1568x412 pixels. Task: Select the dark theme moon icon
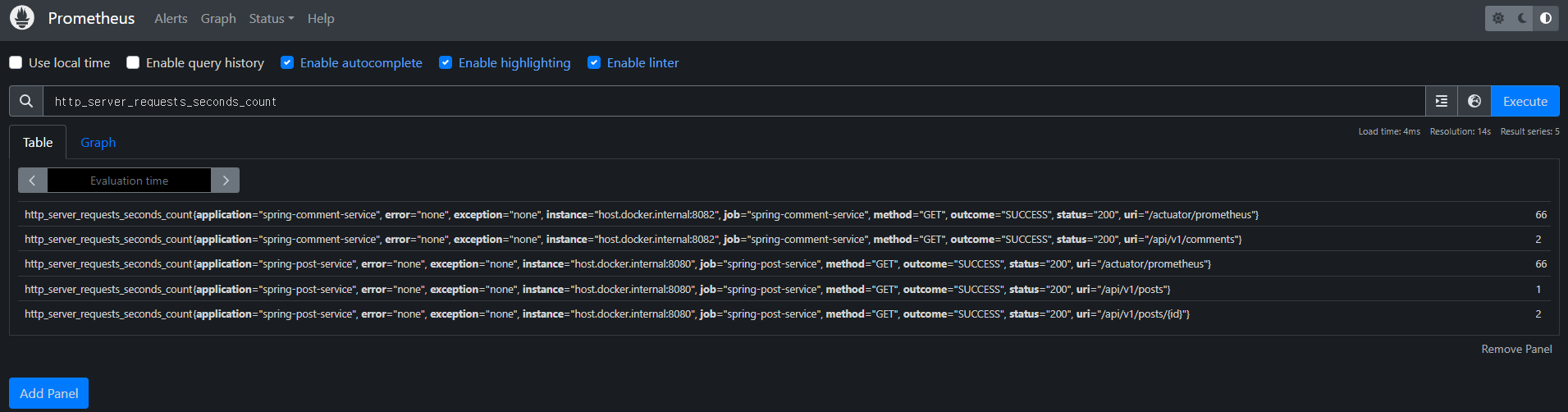(x=1522, y=18)
